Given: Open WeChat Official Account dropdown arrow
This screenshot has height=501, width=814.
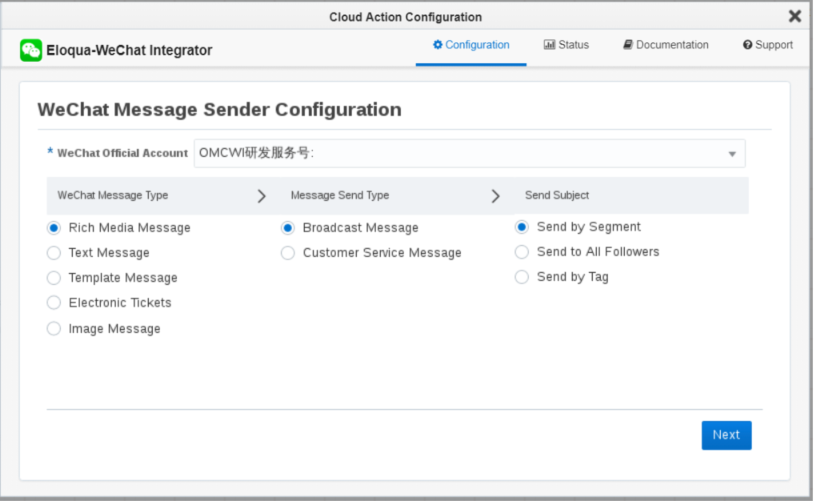Looking at the screenshot, I should 732,154.
